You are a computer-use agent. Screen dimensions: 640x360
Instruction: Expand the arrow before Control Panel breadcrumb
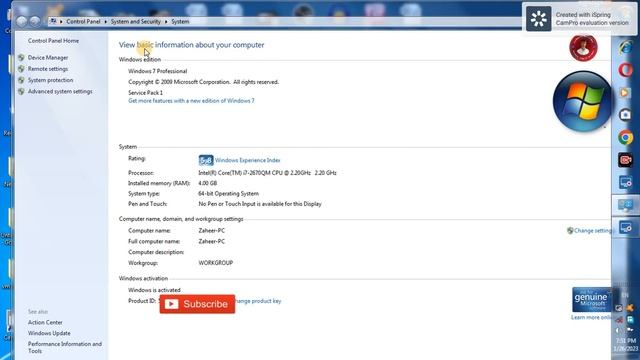[61, 22]
